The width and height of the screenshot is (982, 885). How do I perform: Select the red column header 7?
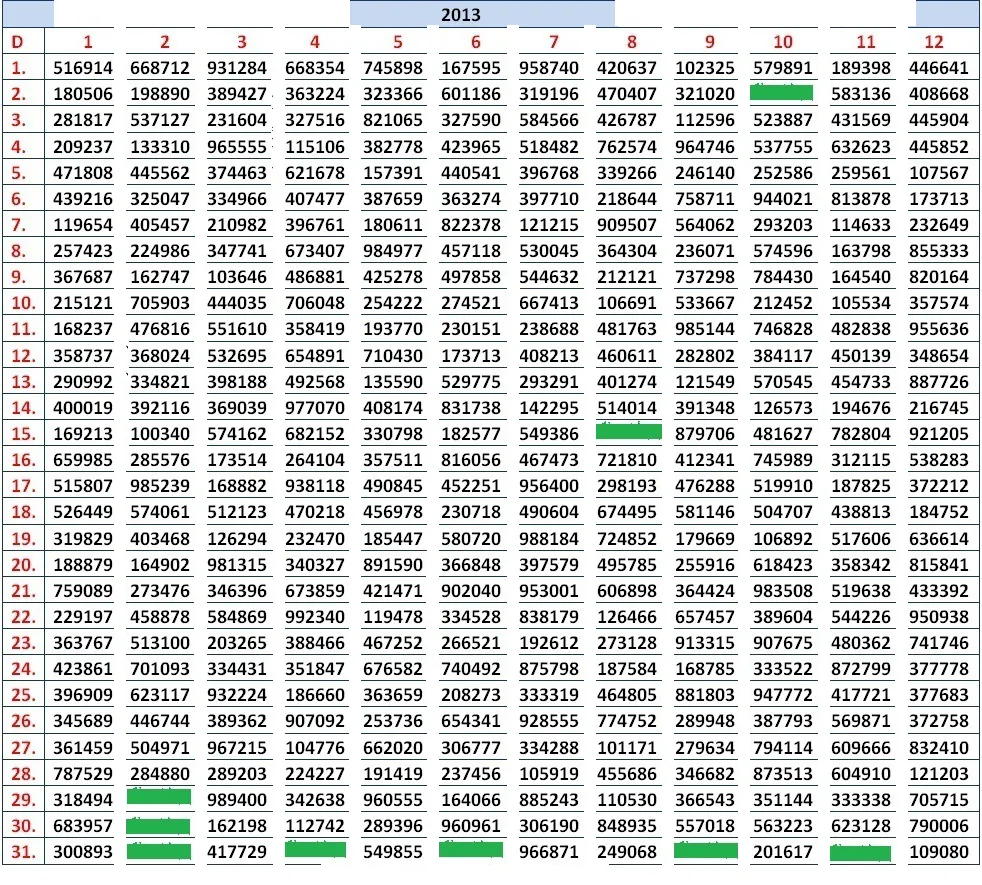[x=553, y=42]
